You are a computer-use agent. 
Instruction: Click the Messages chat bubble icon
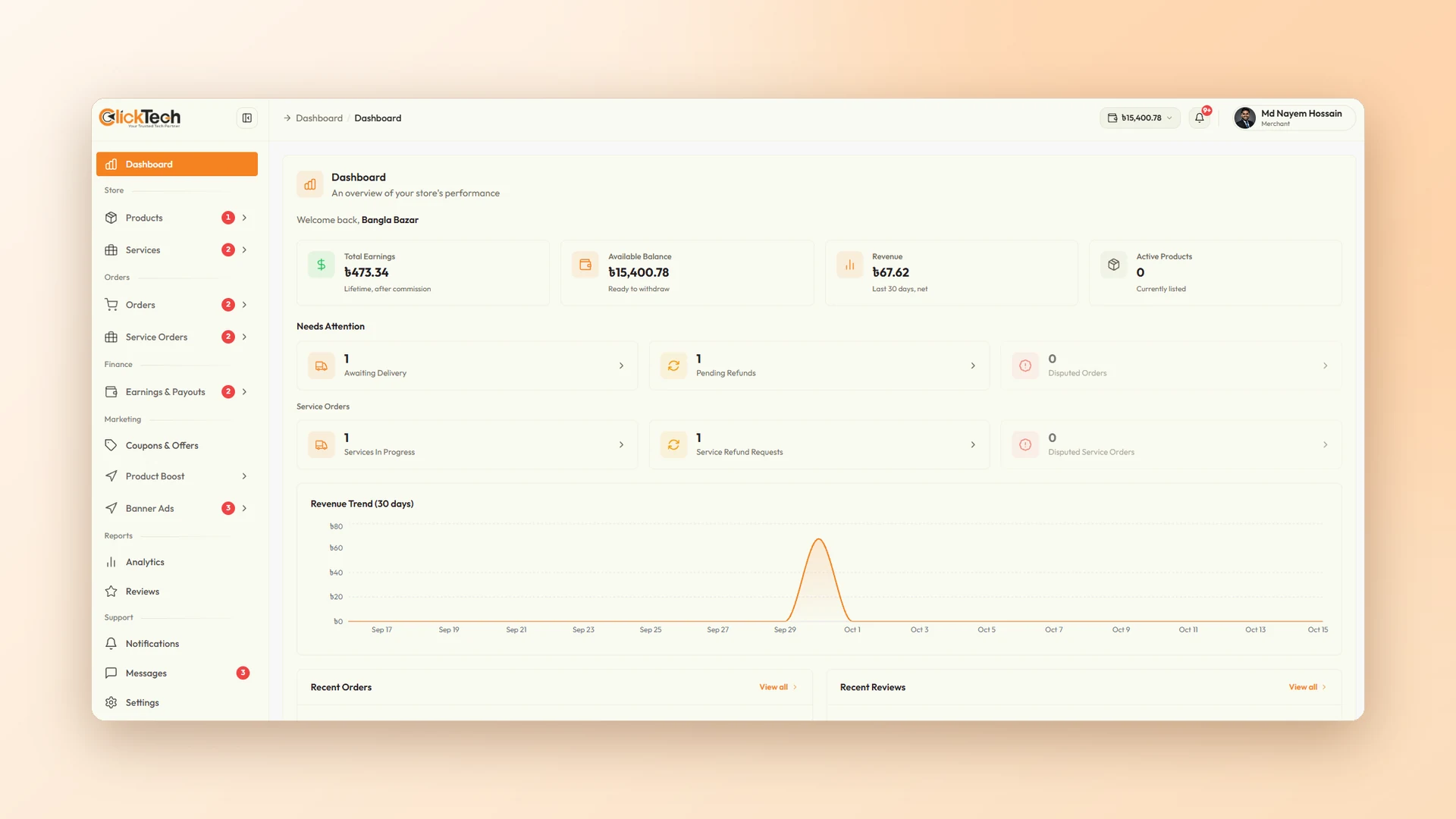111,673
